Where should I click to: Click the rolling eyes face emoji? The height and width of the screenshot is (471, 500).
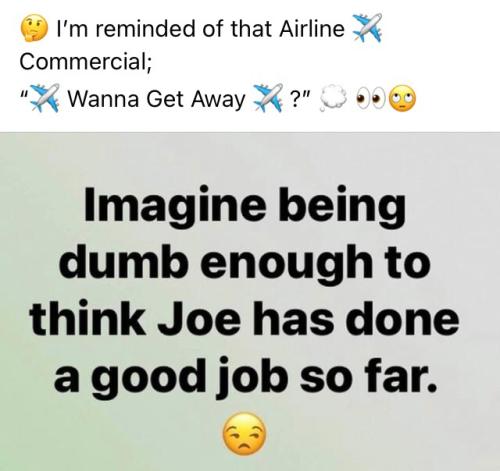pos(402,99)
